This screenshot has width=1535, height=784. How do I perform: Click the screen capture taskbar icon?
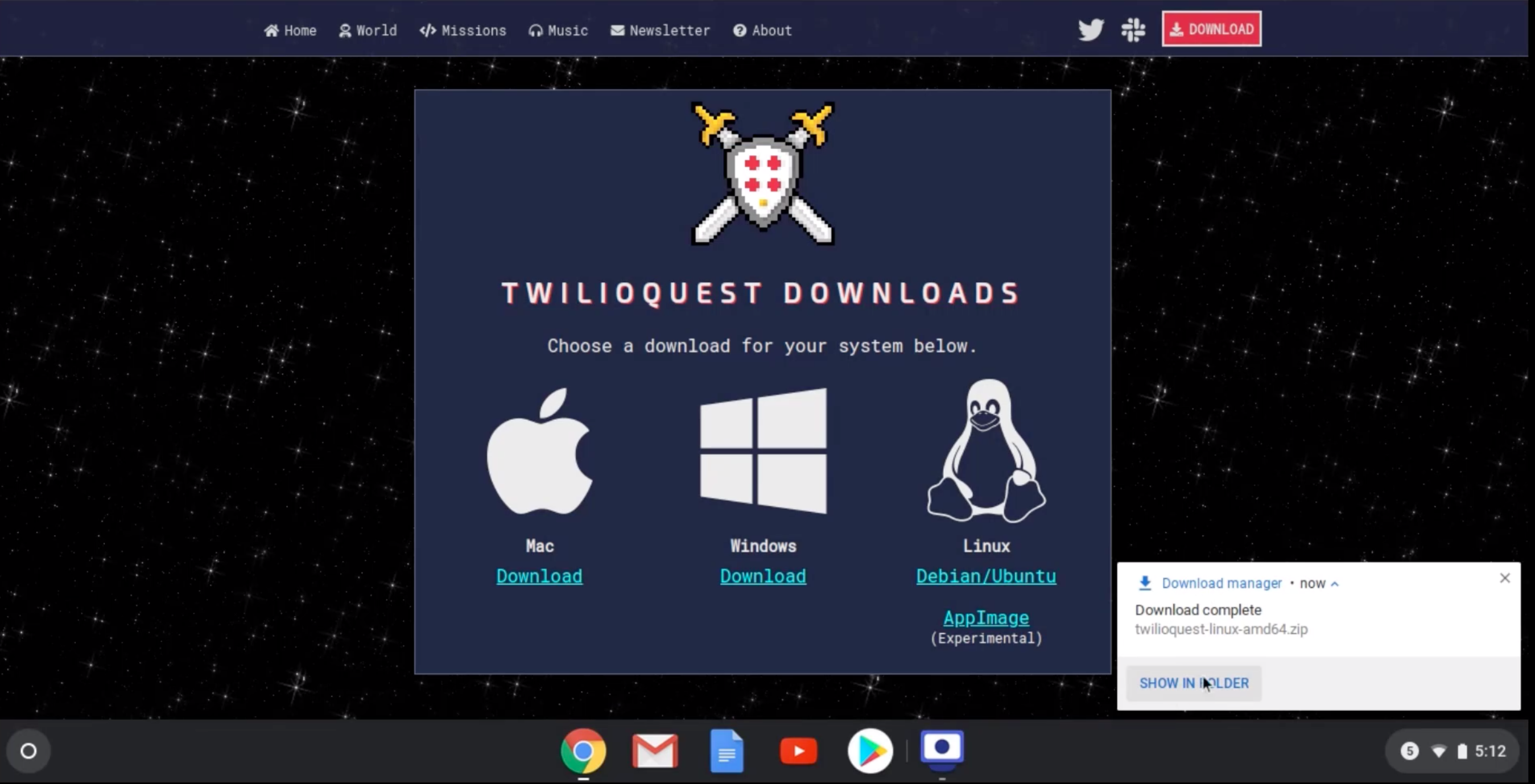pos(941,750)
